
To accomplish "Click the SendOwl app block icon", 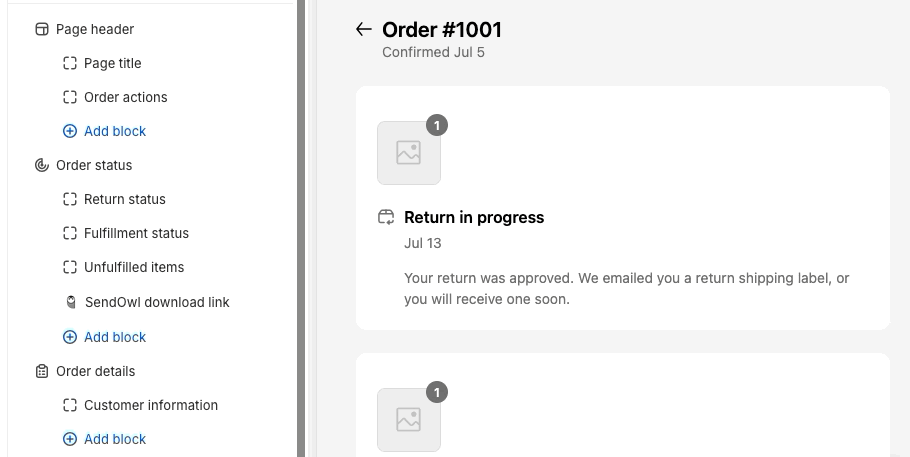I will point(70,302).
